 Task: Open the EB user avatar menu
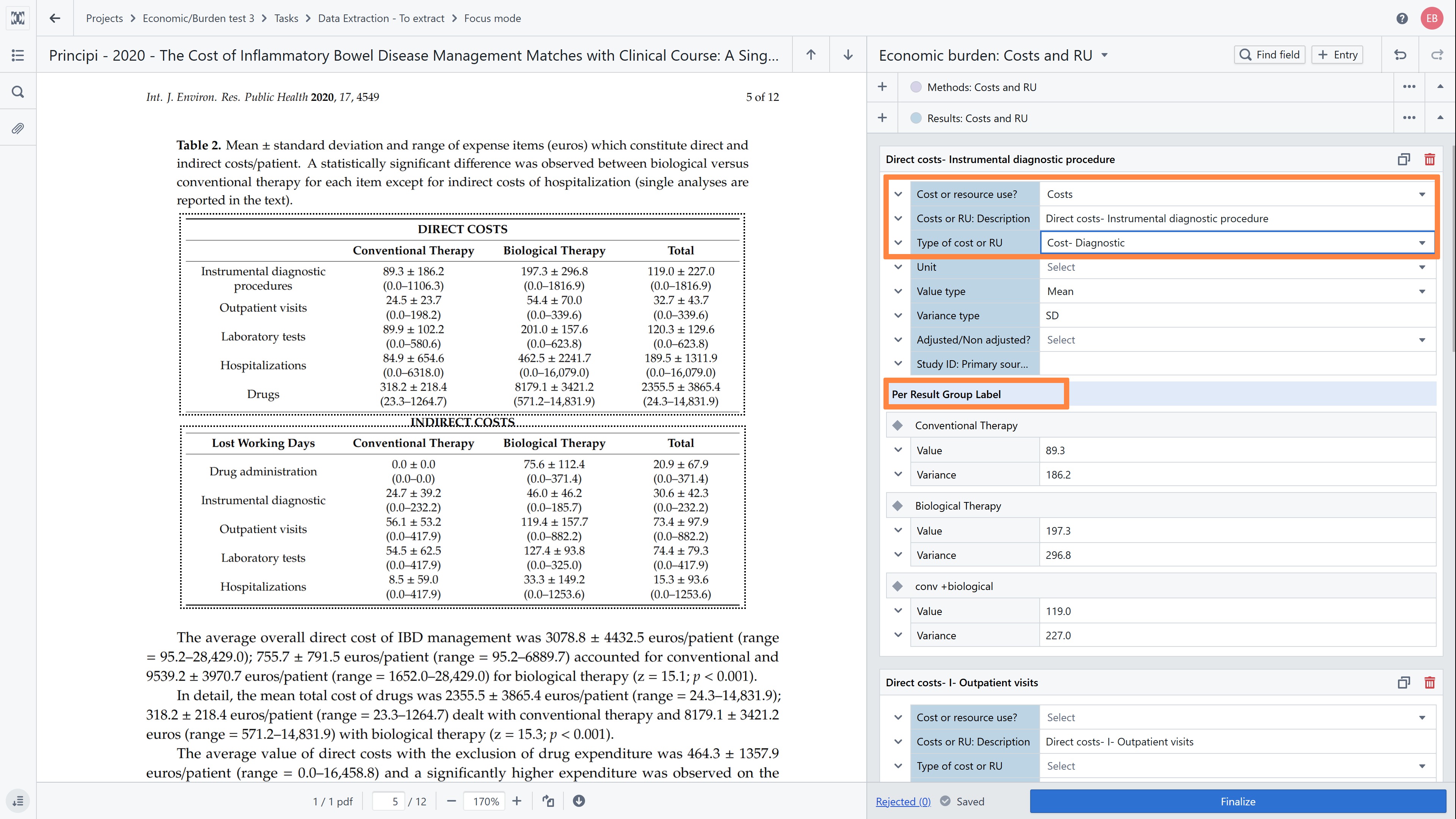point(1432,18)
